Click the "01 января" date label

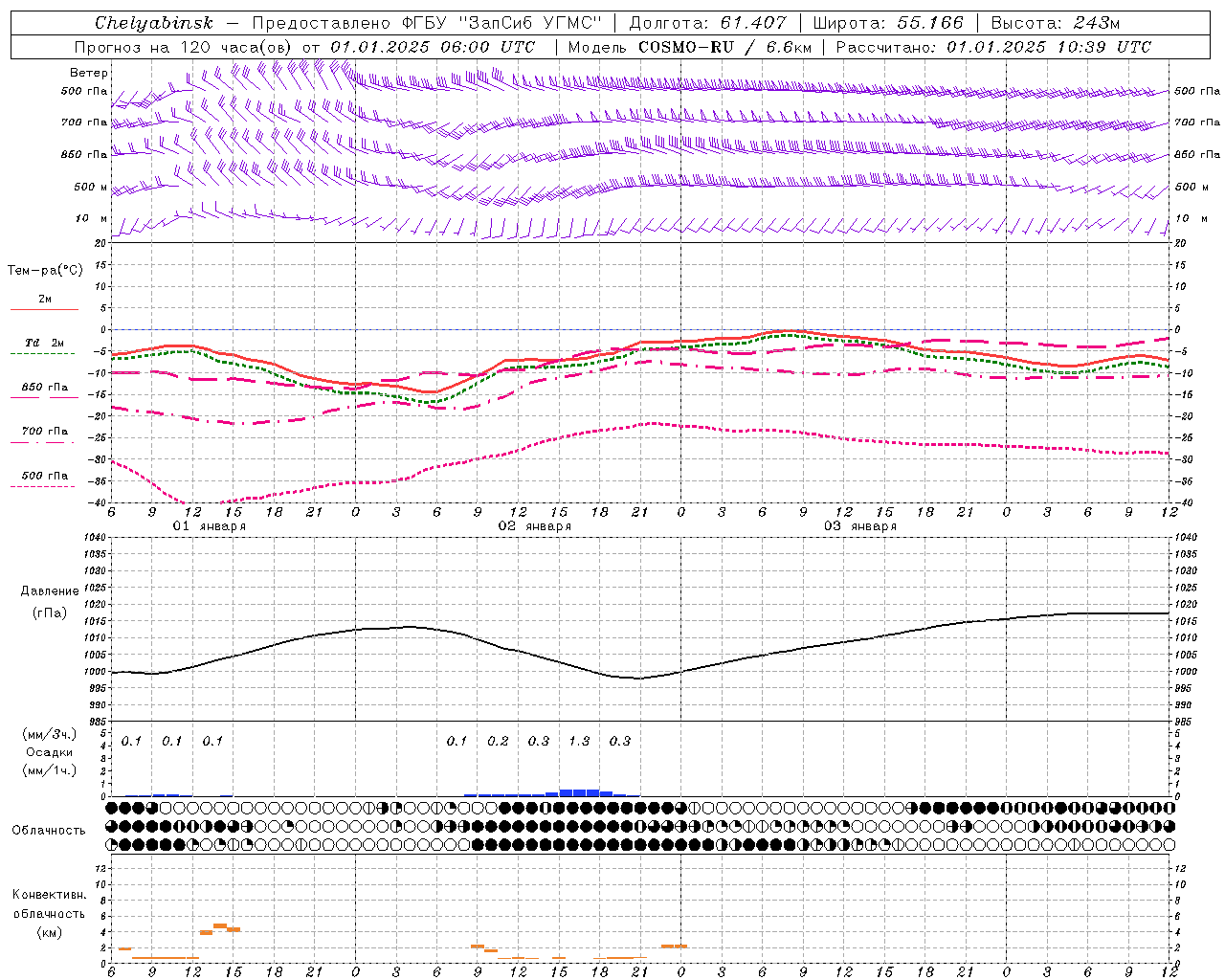pyautogui.click(x=209, y=526)
